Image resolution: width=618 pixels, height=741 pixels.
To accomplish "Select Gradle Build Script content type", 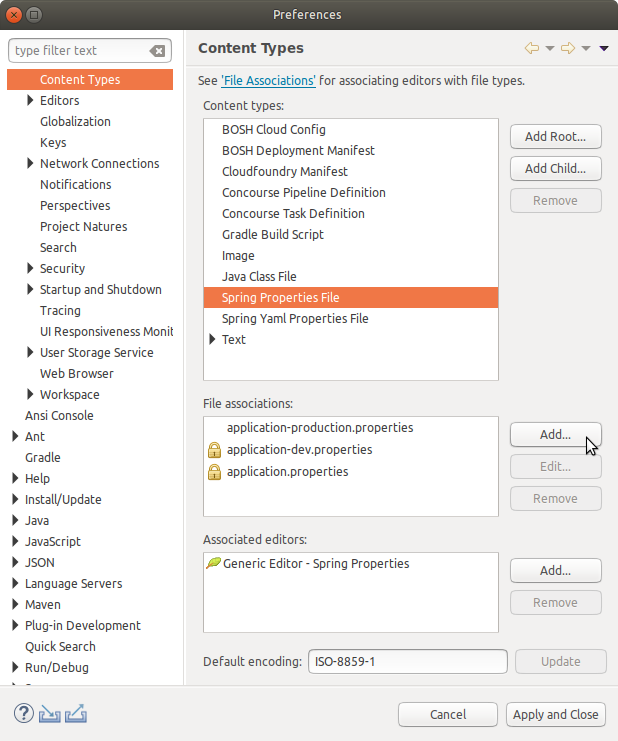I will pyautogui.click(x=272, y=235).
